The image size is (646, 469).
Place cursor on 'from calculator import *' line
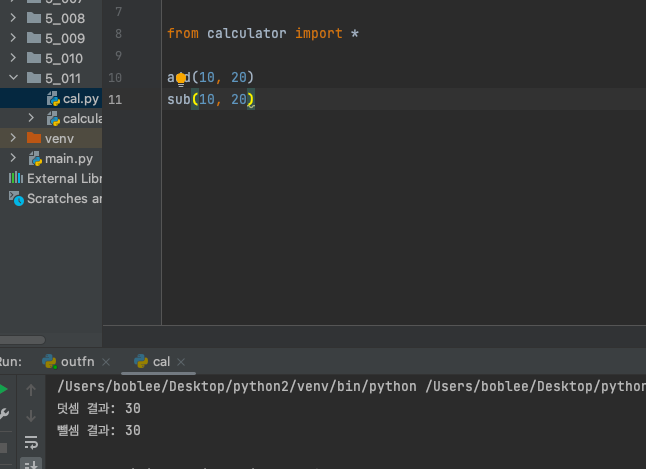click(262, 33)
